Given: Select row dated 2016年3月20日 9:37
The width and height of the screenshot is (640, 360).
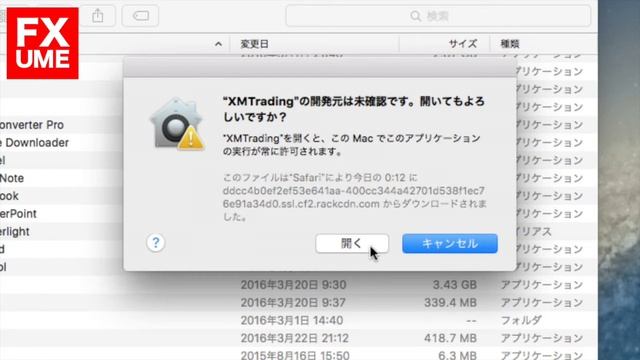Looking at the screenshot, I should (x=299, y=303).
